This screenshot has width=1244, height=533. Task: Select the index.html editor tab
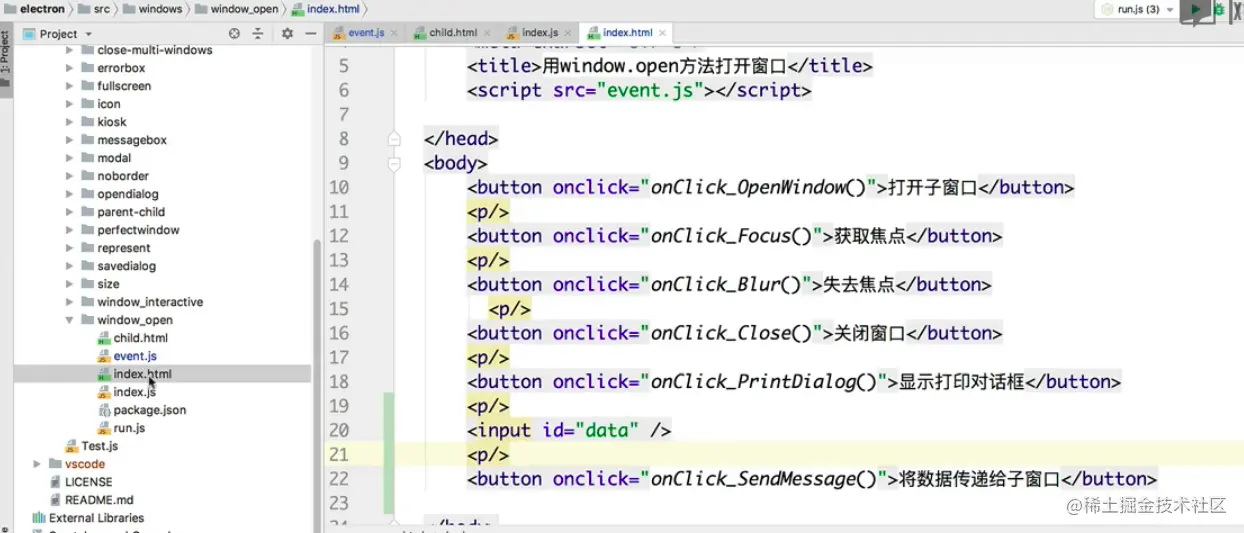point(628,33)
